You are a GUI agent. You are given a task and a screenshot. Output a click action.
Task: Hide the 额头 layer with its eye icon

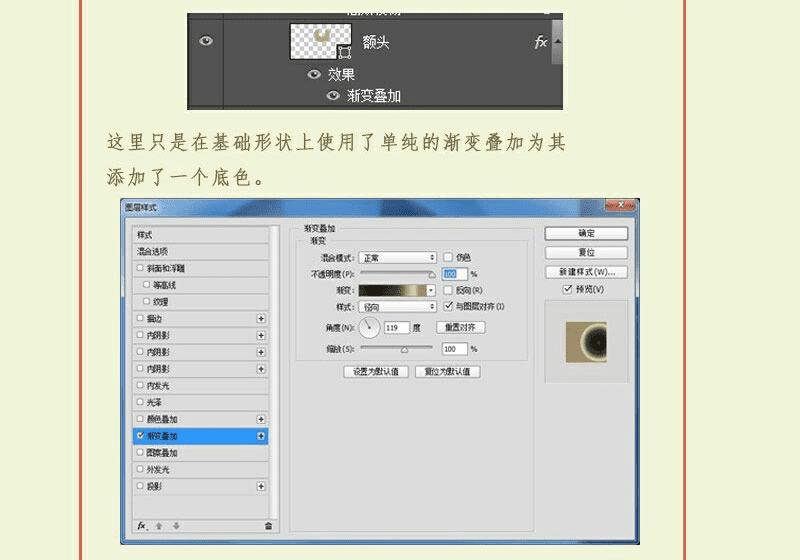(x=206, y=41)
